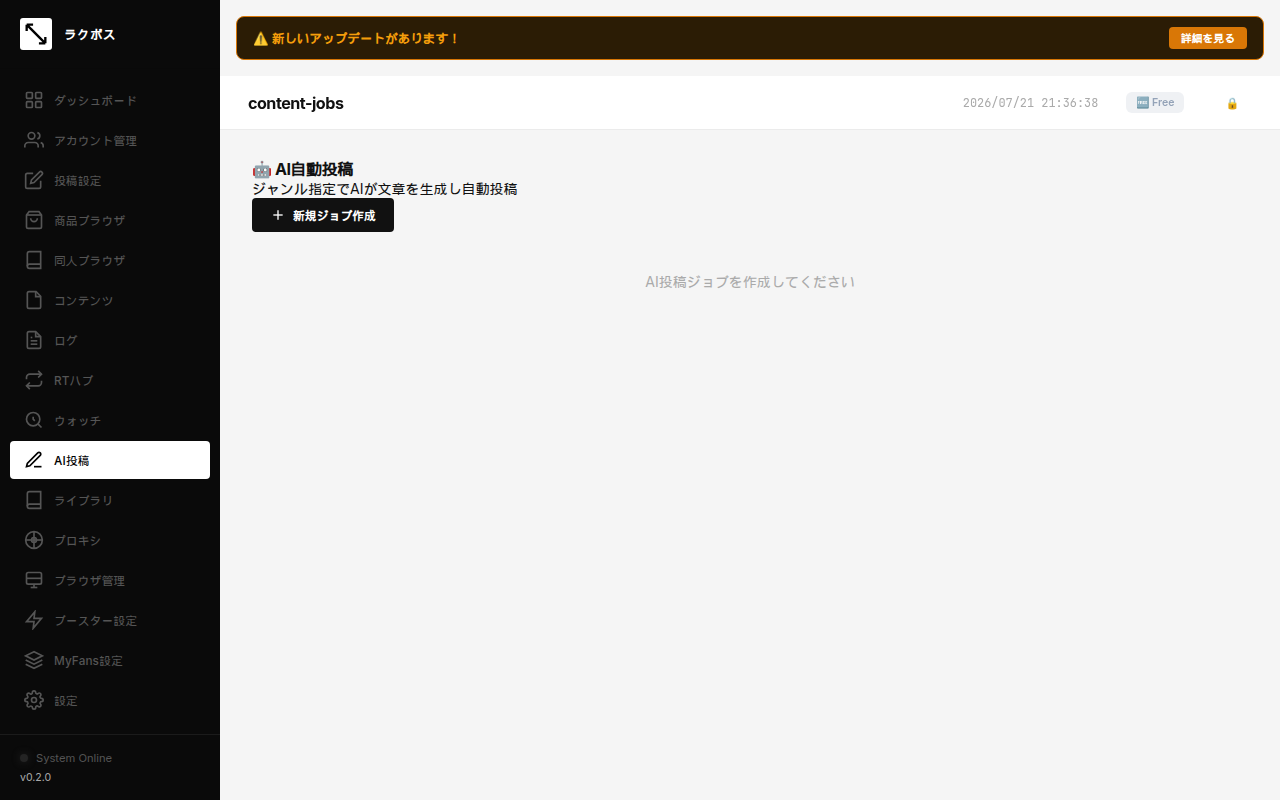1280x800 pixels.
Task: Open the ブースター設定 lightning icon
Action: coord(34,620)
